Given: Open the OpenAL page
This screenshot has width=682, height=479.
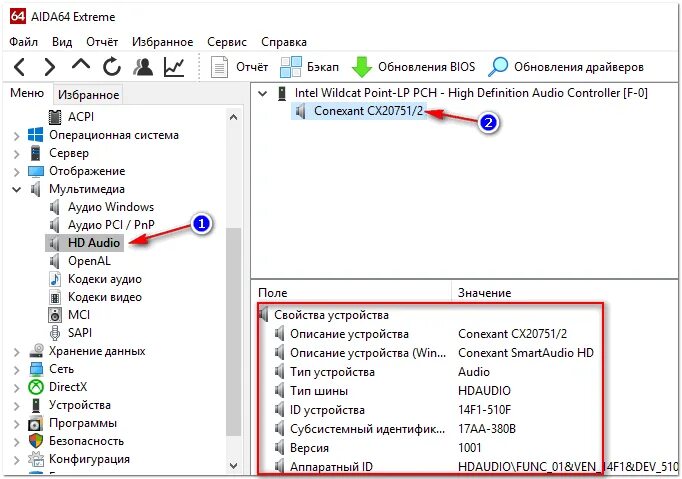Looking at the screenshot, I should click(x=89, y=261).
